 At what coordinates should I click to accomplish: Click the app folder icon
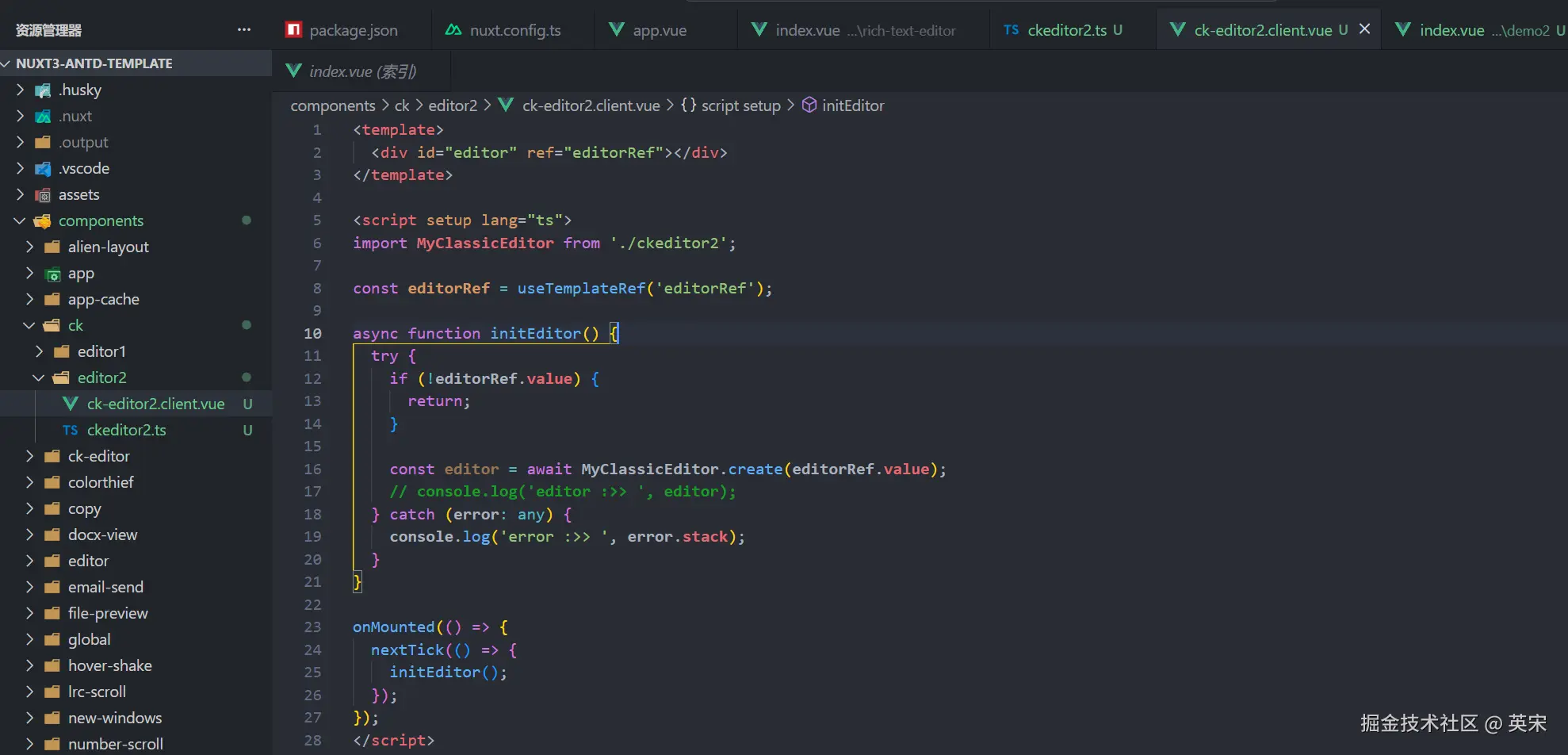coord(52,274)
